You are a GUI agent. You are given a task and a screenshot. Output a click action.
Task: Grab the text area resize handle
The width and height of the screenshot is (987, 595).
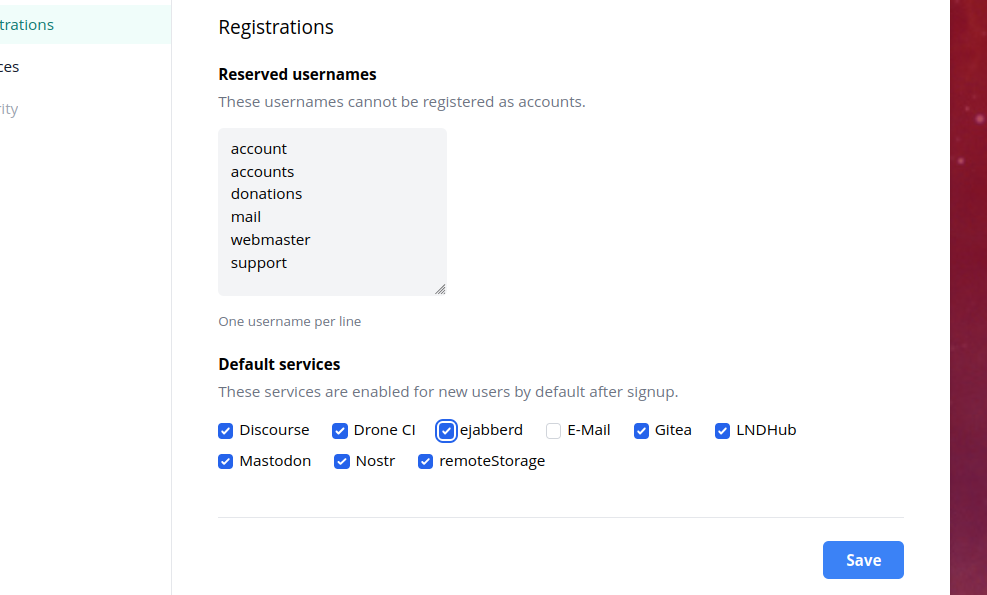440,289
